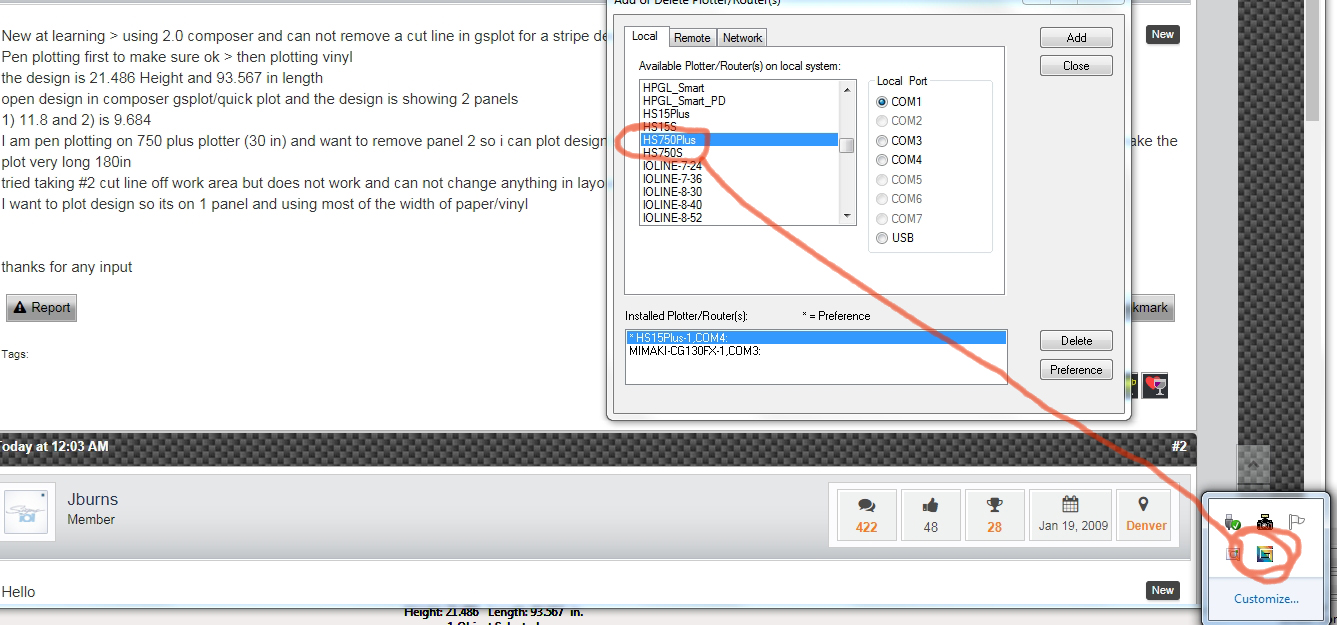Click the New badge on first post
Screen dimensions: 1337x625
[1163, 34]
